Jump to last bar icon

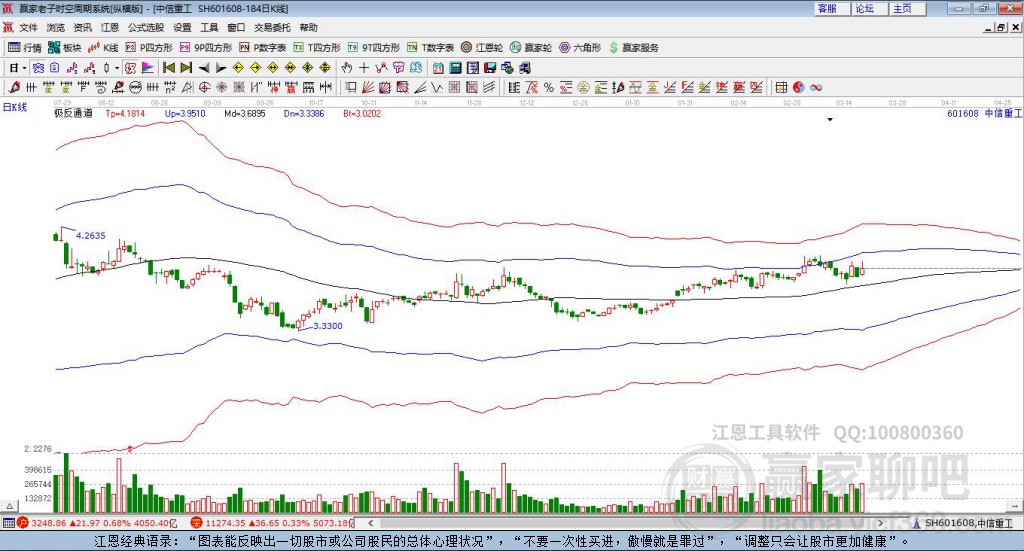[x=186, y=68]
